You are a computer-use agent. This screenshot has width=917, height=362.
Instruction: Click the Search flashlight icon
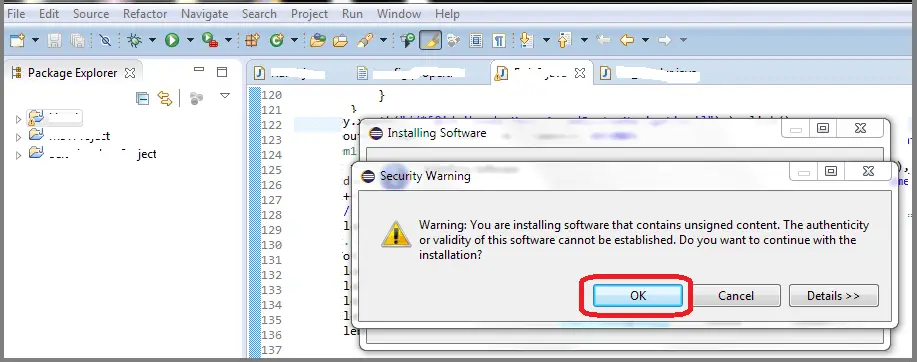pyautogui.click(x=365, y=40)
